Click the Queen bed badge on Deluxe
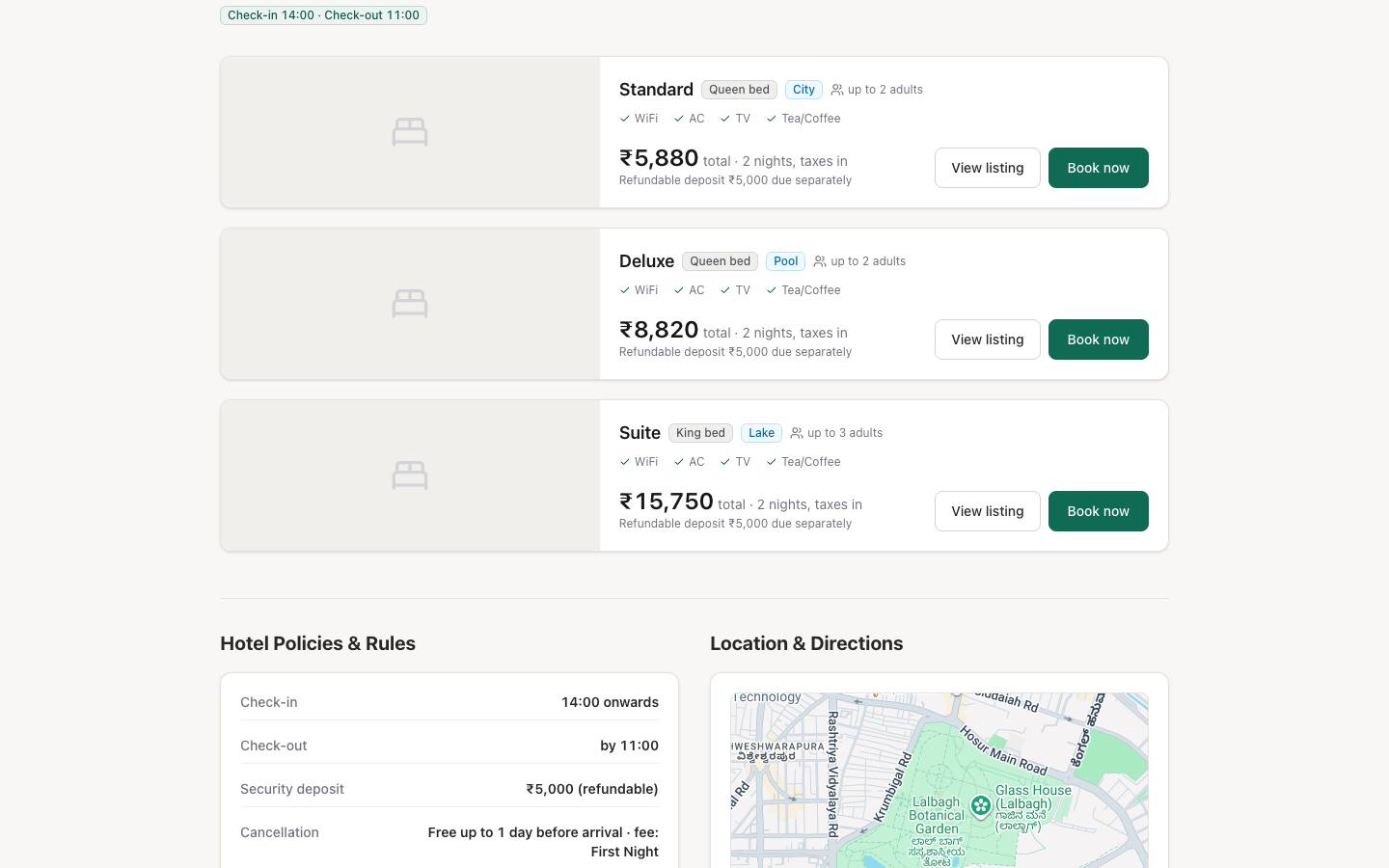Screen dimensions: 1389x868 720,261
